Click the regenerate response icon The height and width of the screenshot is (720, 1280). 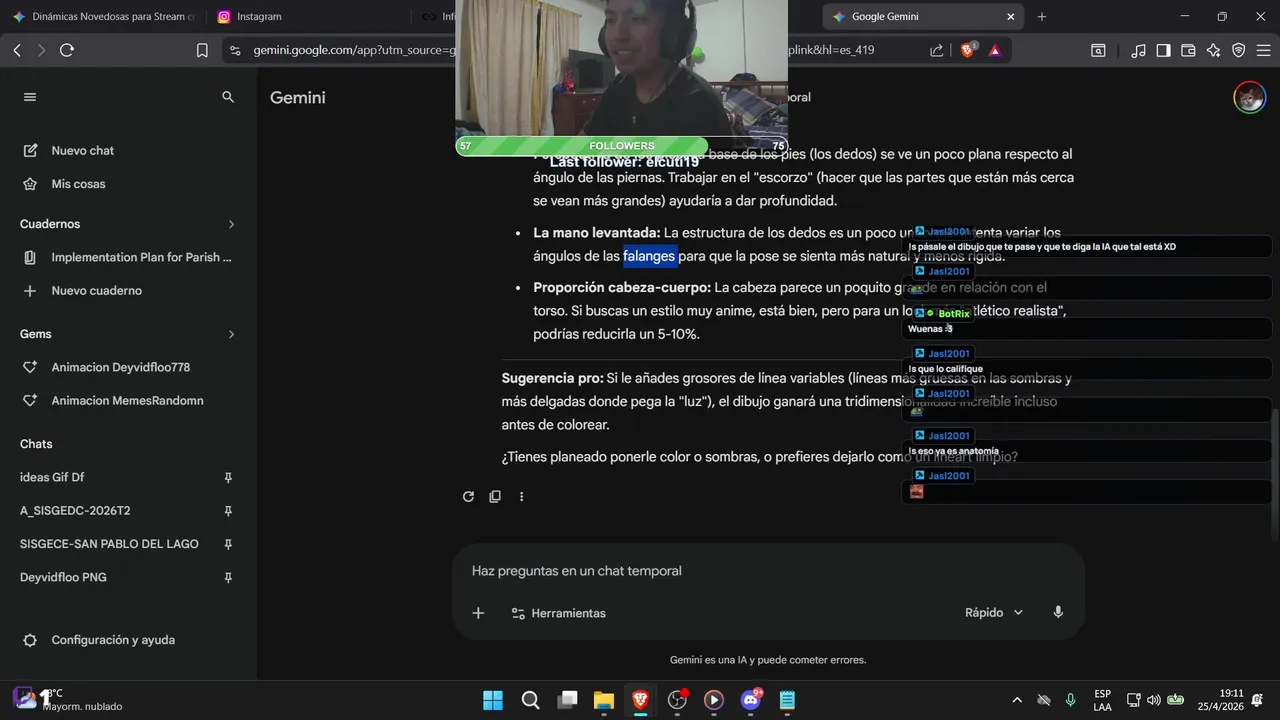[468, 496]
